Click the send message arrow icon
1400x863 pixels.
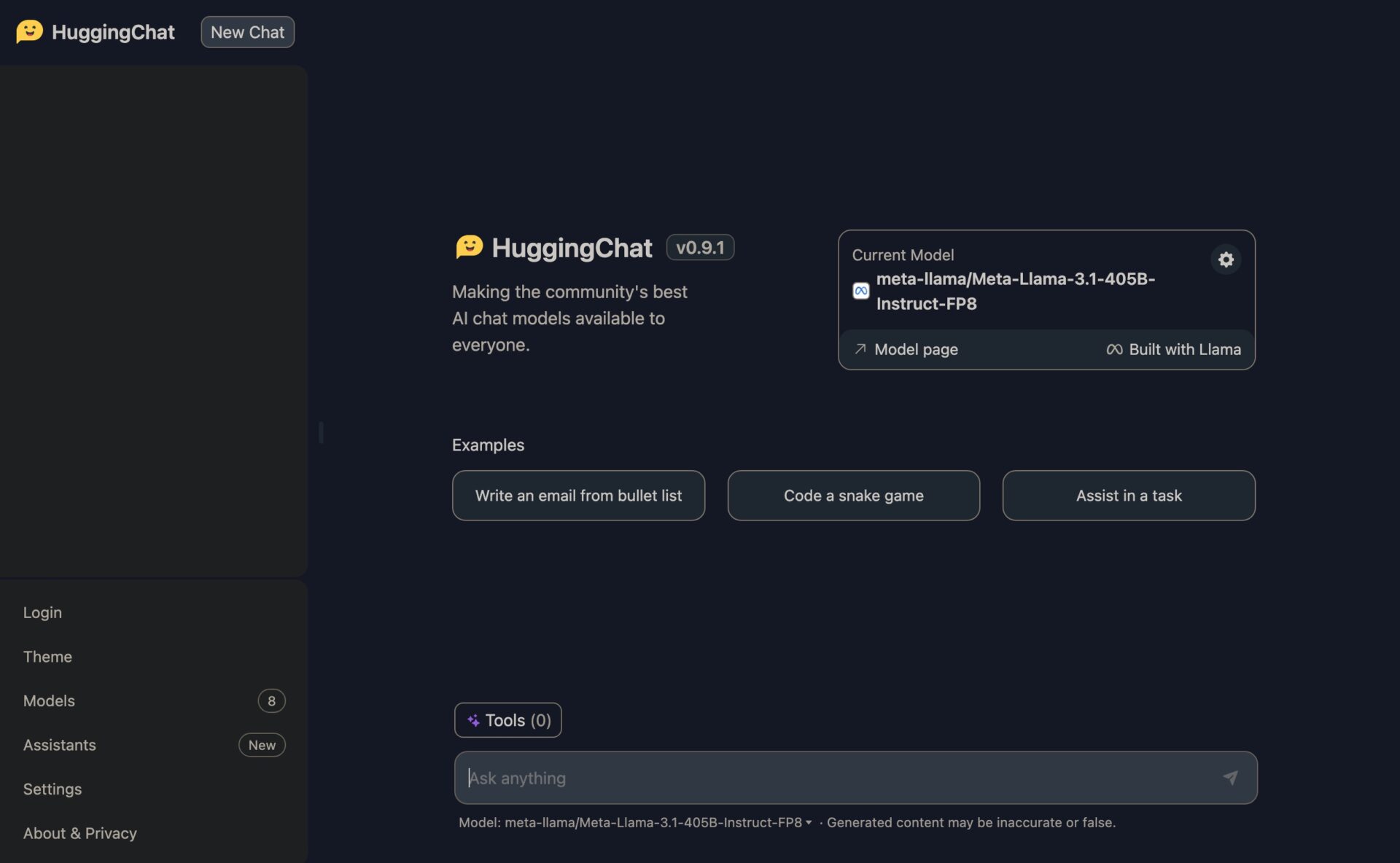pyautogui.click(x=1230, y=778)
